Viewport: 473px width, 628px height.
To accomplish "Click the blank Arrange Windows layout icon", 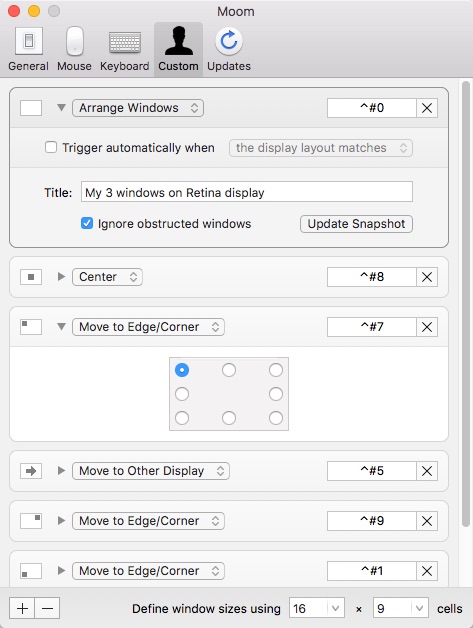I will tap(31, 108).
